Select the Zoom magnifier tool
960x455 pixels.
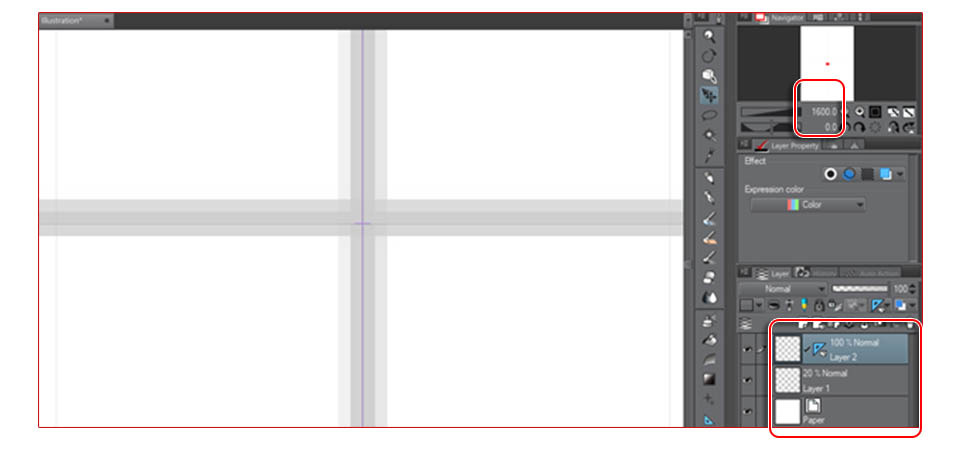click(709, 36)
